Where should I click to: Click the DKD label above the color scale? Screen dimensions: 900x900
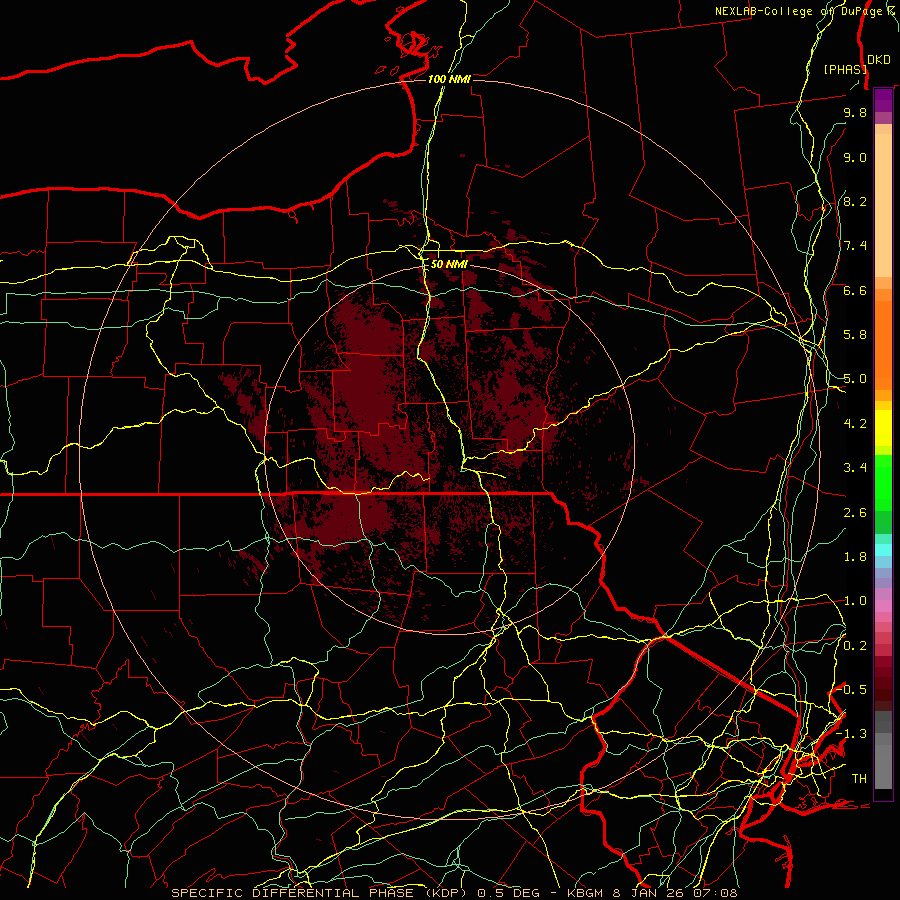click(878, 60)
